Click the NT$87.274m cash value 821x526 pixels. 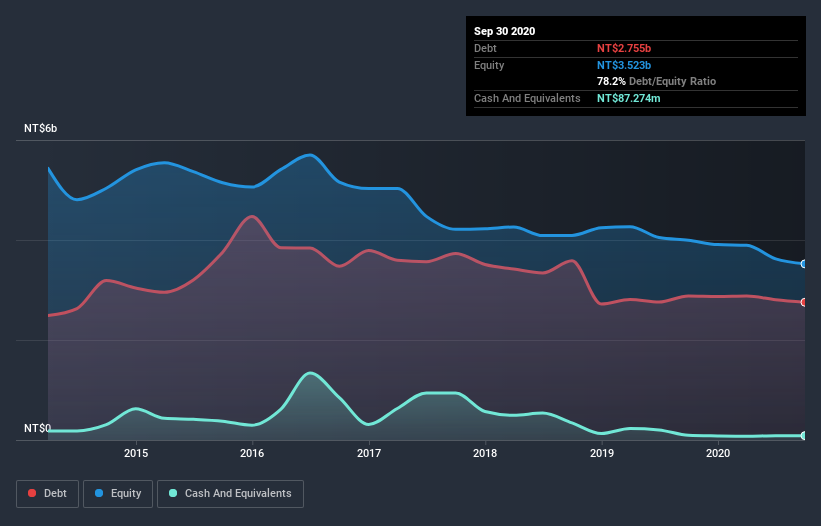point(629,98)
